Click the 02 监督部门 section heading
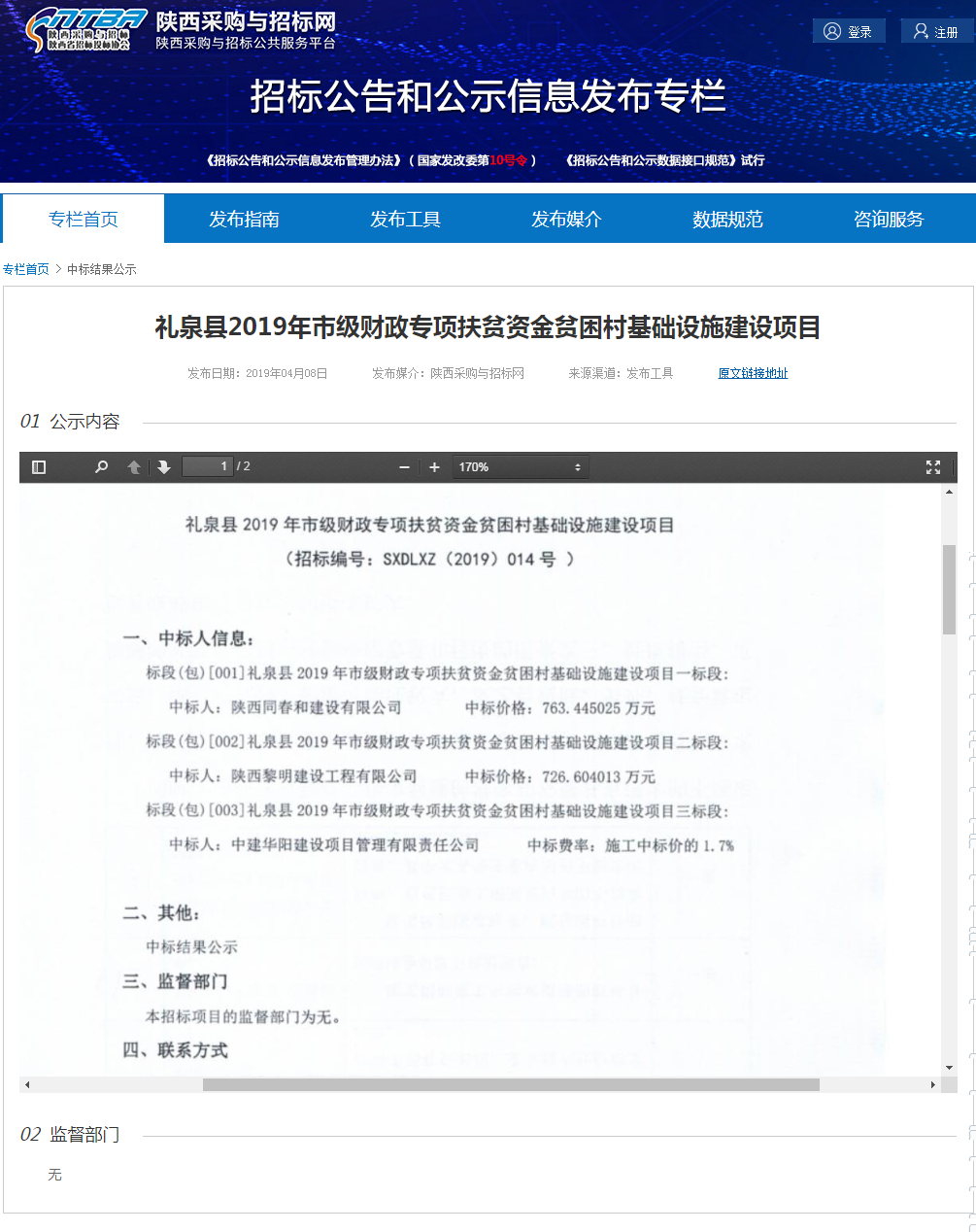Viewport: 976px width, 1232px height. click(70, 1135)
